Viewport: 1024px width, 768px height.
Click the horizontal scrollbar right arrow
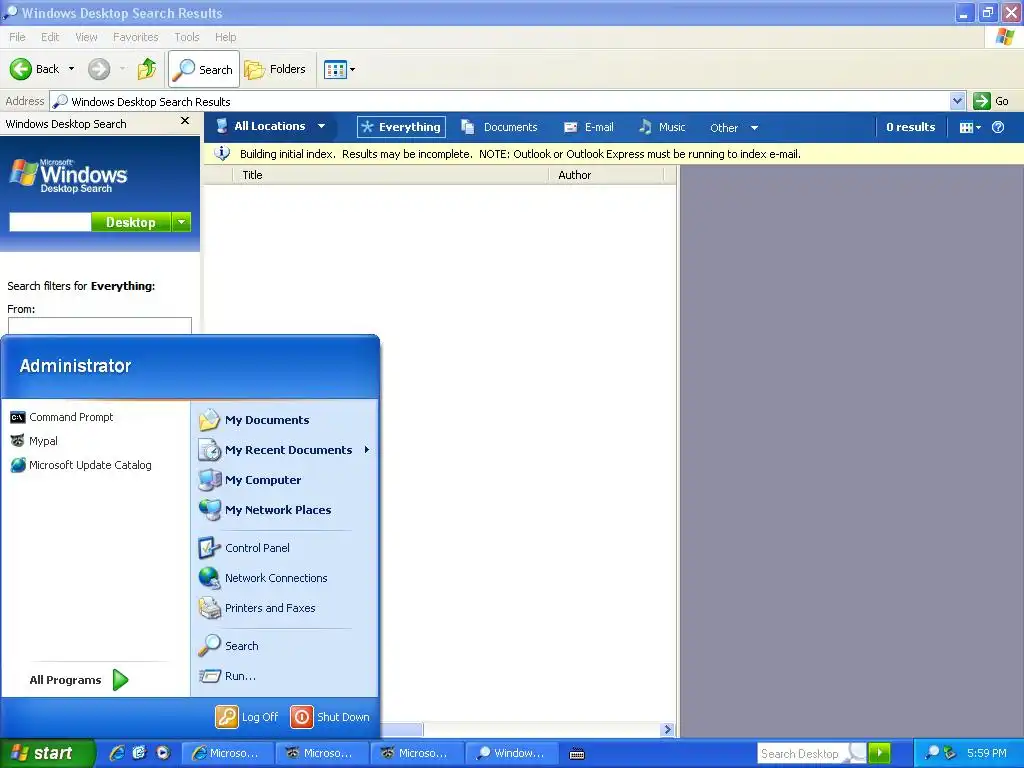pos(667,729)
